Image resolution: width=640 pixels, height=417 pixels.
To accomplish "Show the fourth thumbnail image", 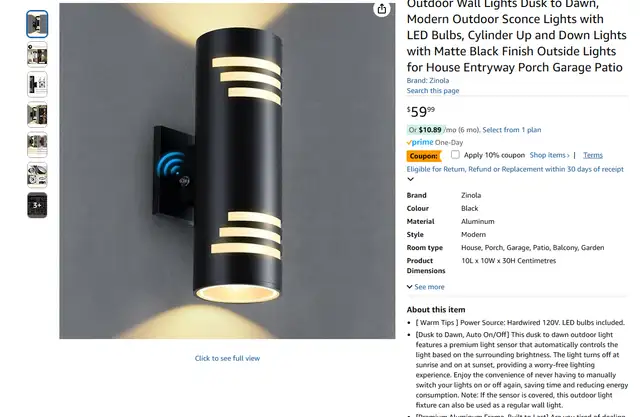I will pos(37,115).
